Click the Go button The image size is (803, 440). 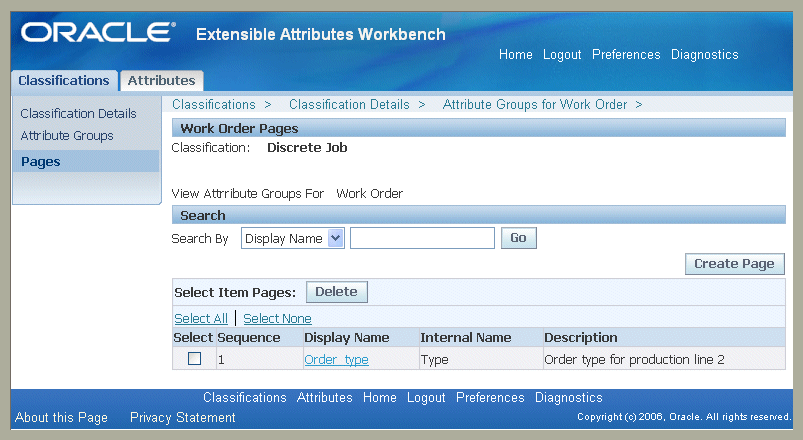point(518,238)
